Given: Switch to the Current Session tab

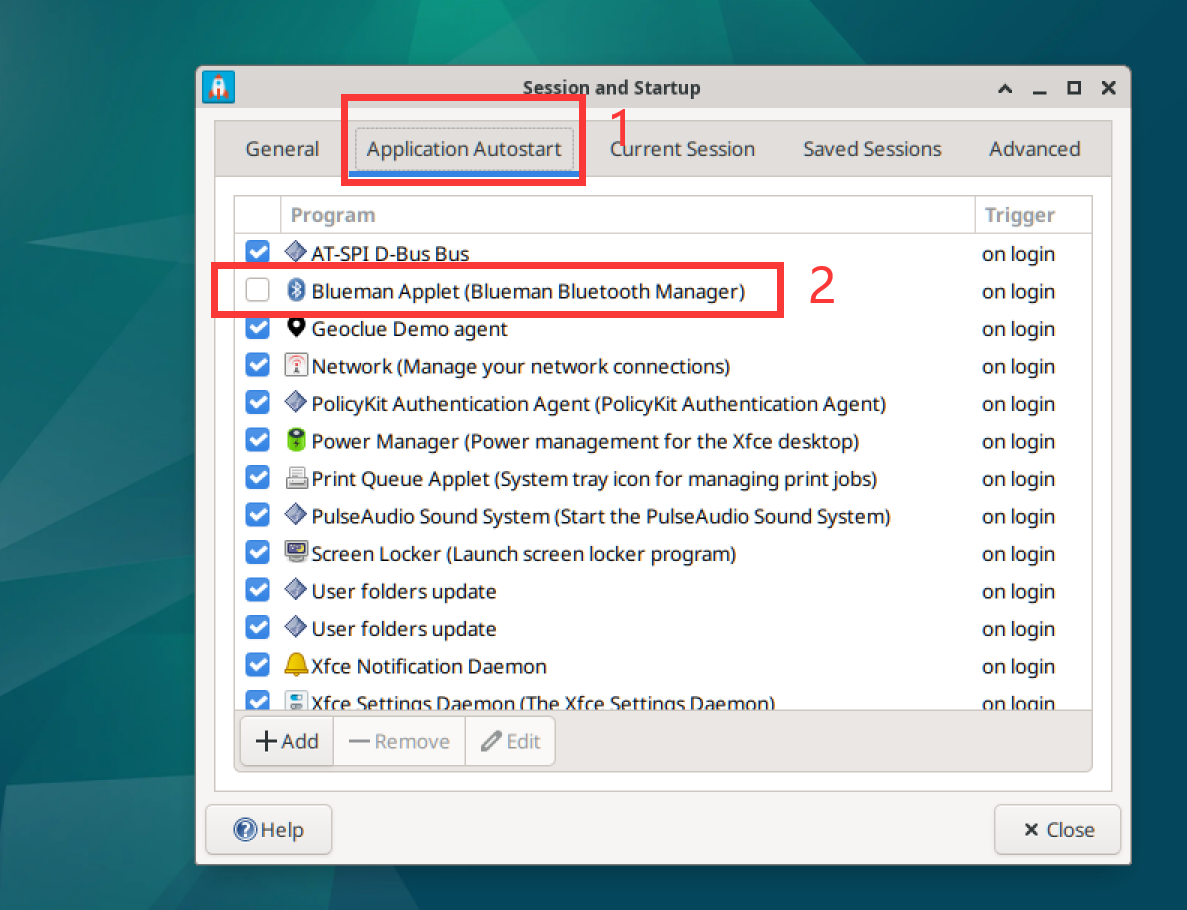Looking at the screenshot, I should [x=682, y=148].
